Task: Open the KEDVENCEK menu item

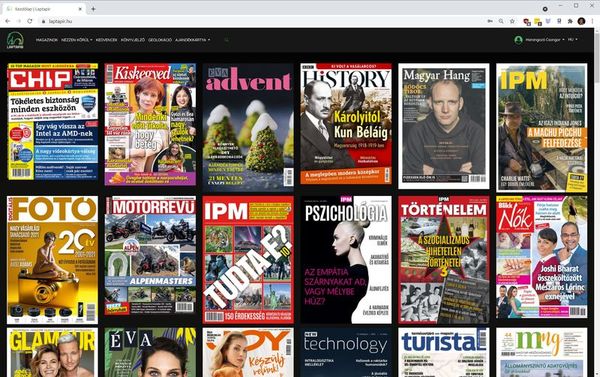Action: [x=106, y=40]
